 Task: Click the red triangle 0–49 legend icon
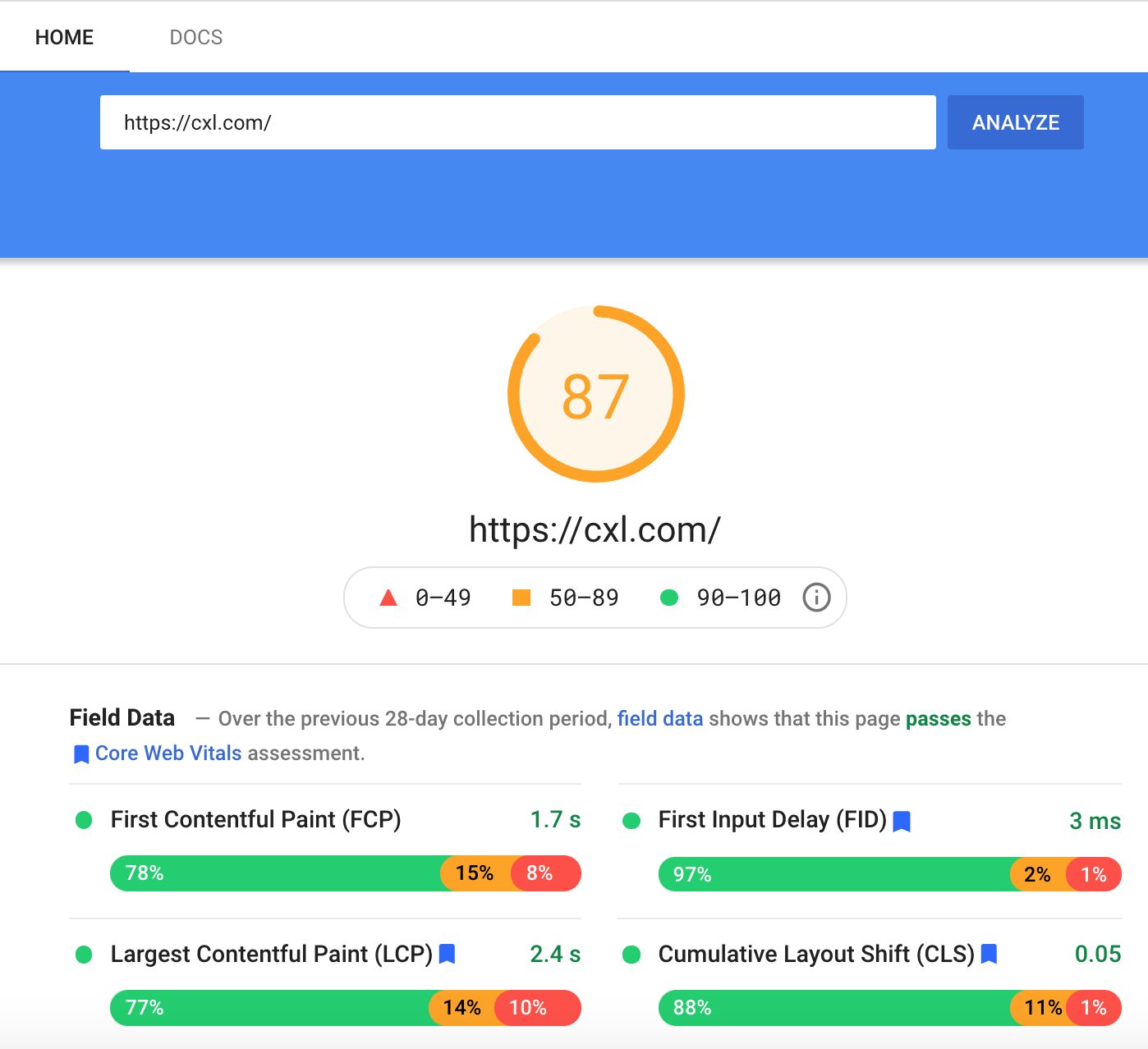pos(388,597)
